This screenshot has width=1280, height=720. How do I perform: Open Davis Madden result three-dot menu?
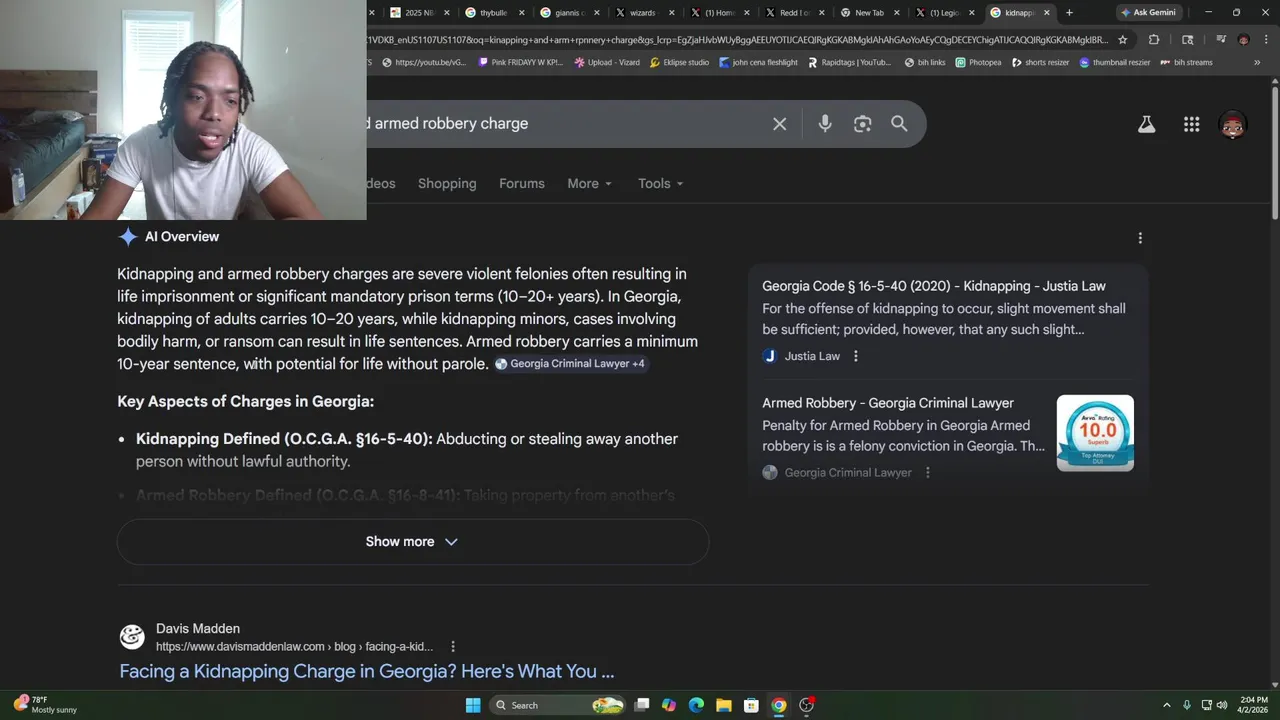coord(453,647)
